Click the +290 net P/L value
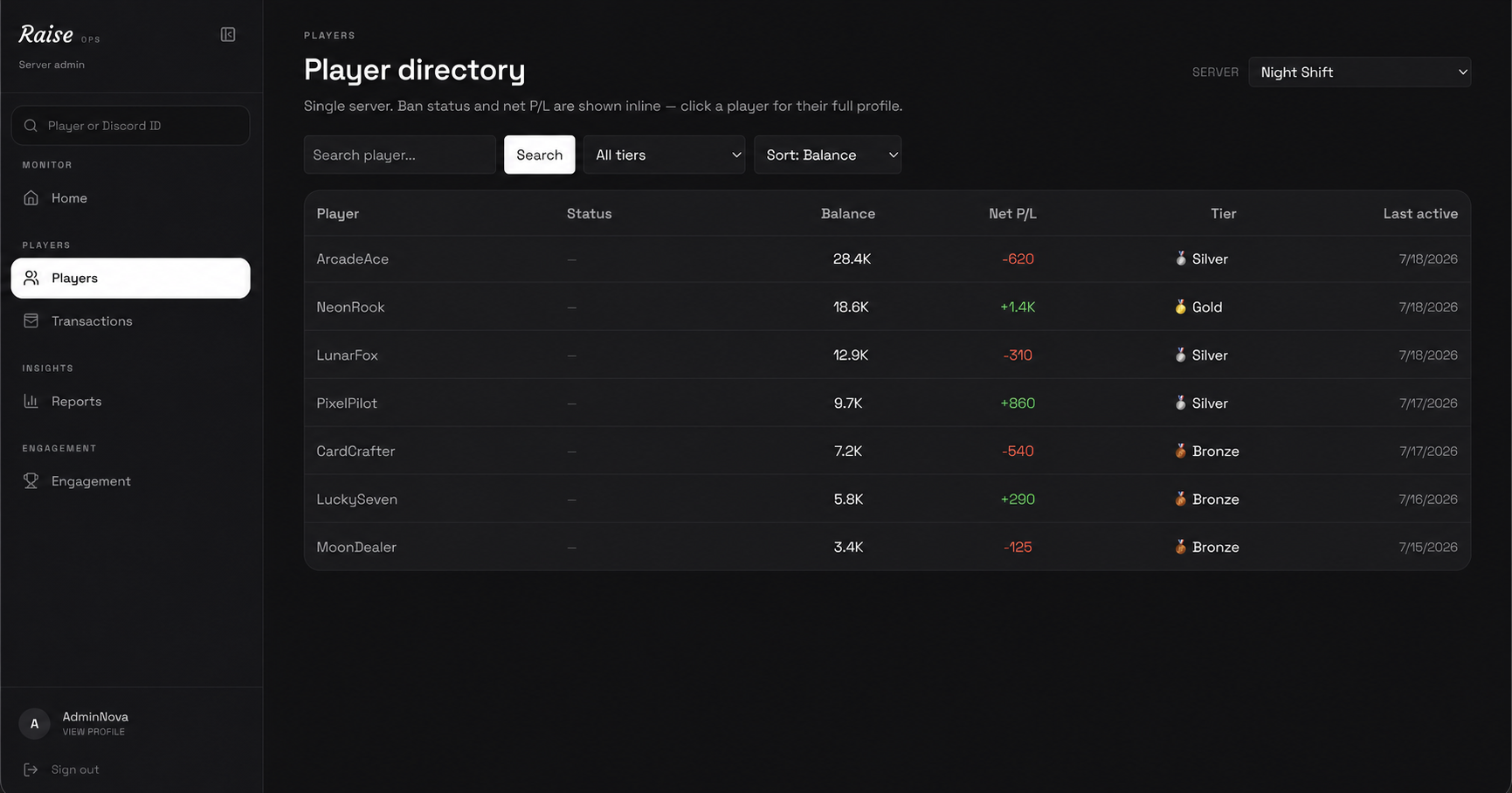This screenshot has height=793, width=1512. (x=1018, y=499)
